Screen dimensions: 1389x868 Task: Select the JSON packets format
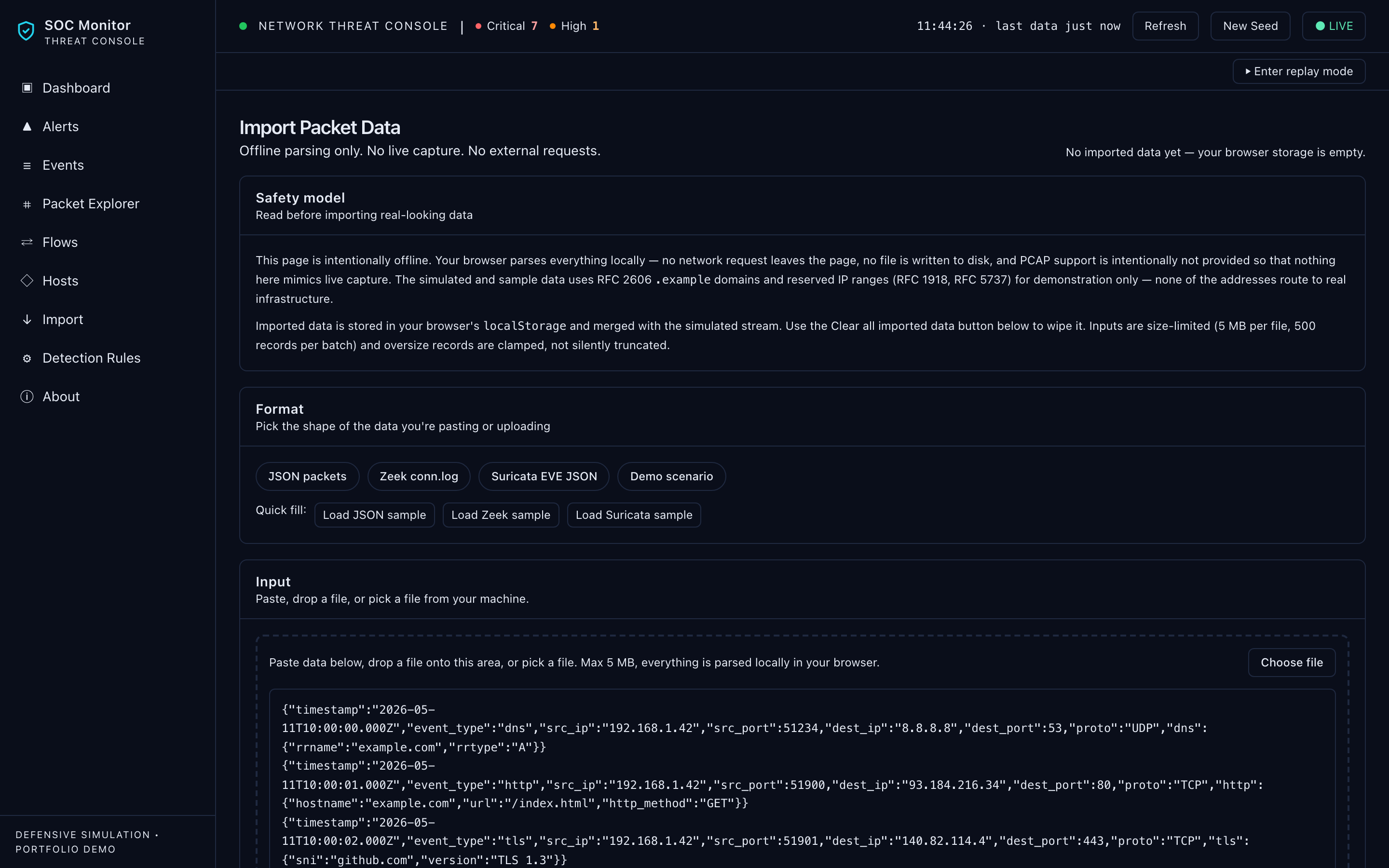307,476
